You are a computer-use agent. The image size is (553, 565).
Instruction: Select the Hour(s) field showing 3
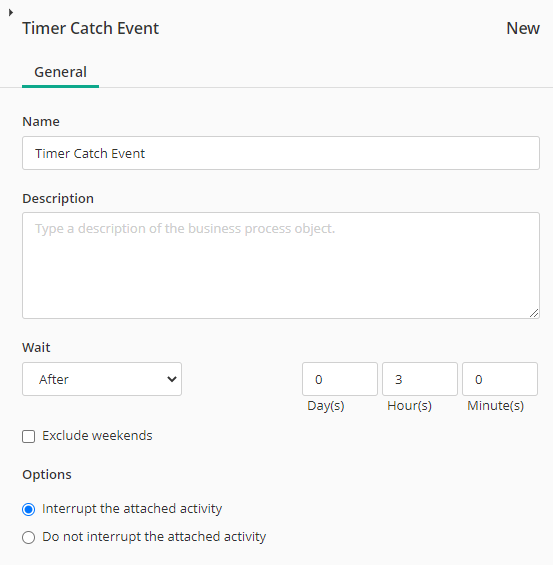pos(420,379)
